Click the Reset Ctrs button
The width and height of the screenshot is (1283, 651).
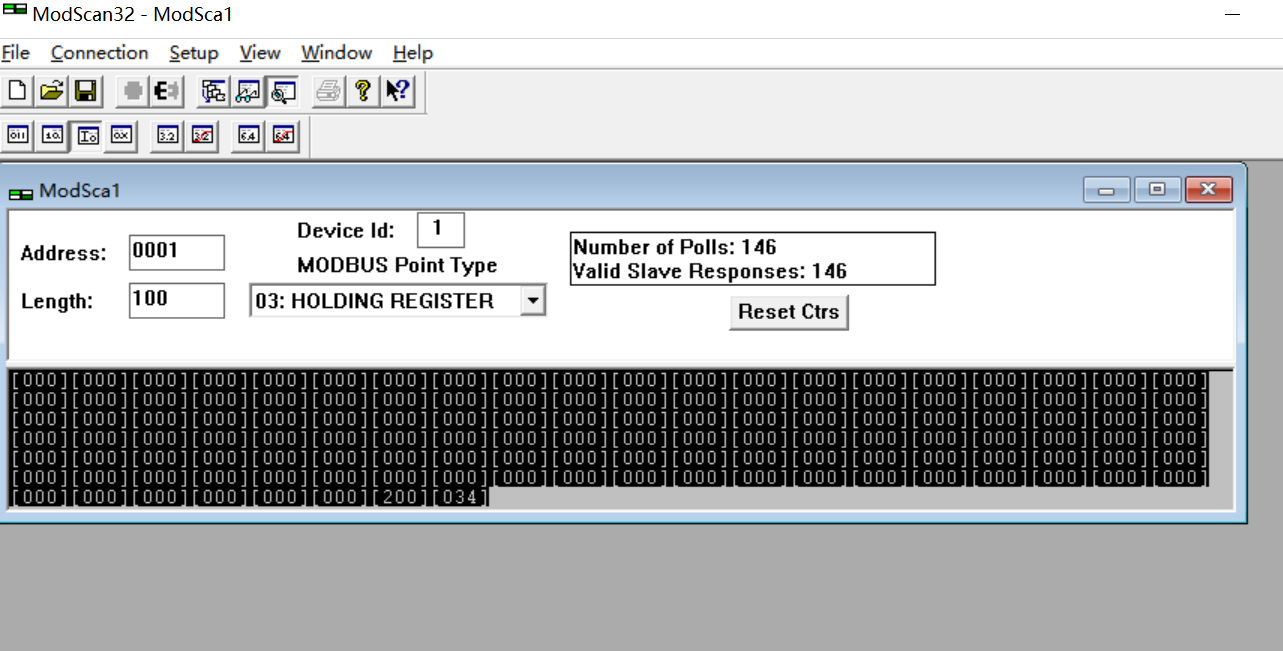pos(789,312)
